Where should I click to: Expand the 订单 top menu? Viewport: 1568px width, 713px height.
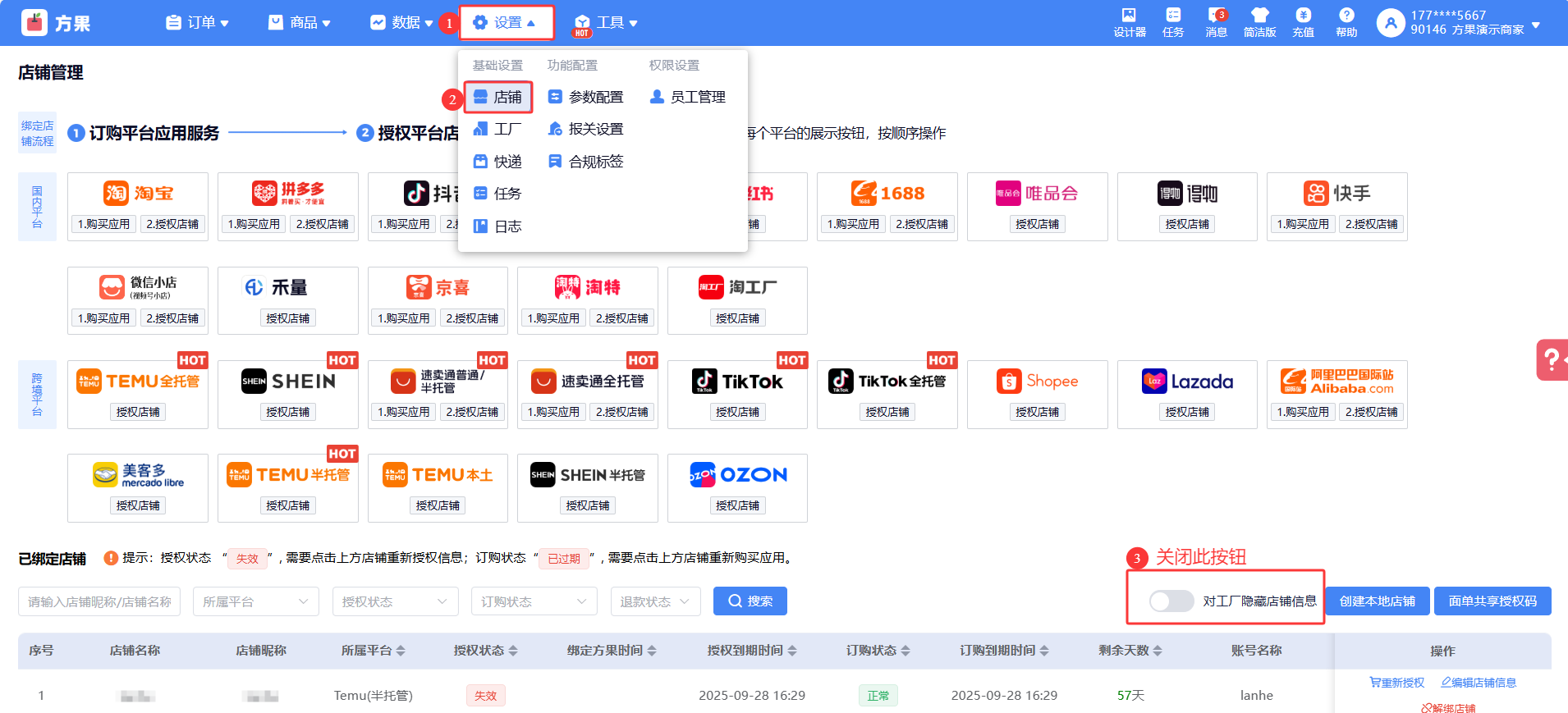click(197, 23)
